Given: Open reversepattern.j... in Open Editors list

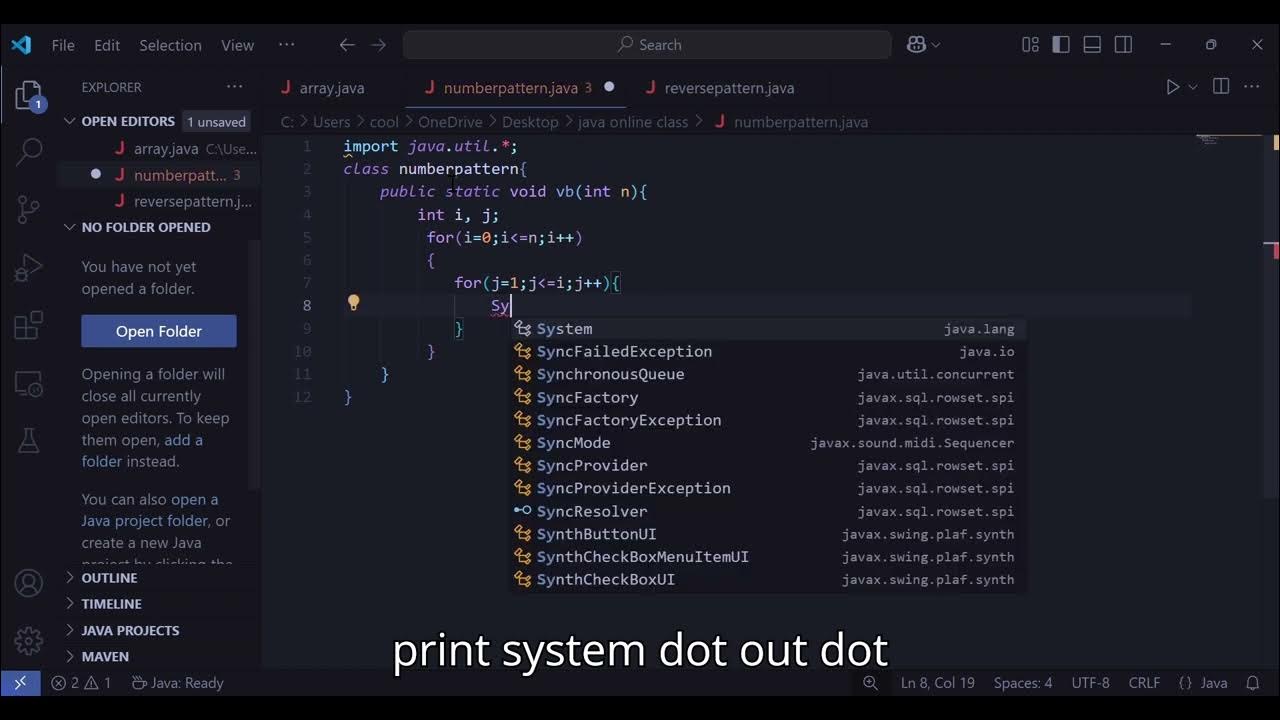Looking at the screenshot, I should pos(159,201).
